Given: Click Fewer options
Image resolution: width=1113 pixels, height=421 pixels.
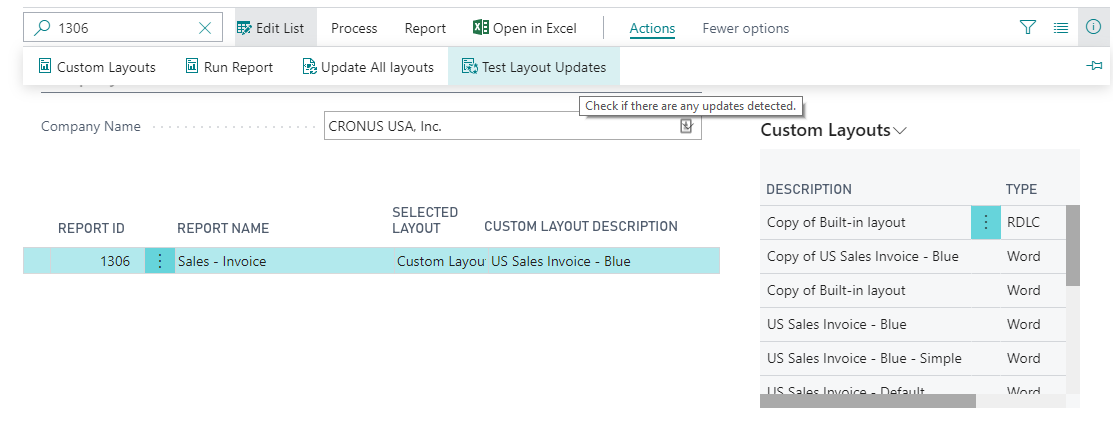Looking at the screenshot, I should tap(745, 28).
